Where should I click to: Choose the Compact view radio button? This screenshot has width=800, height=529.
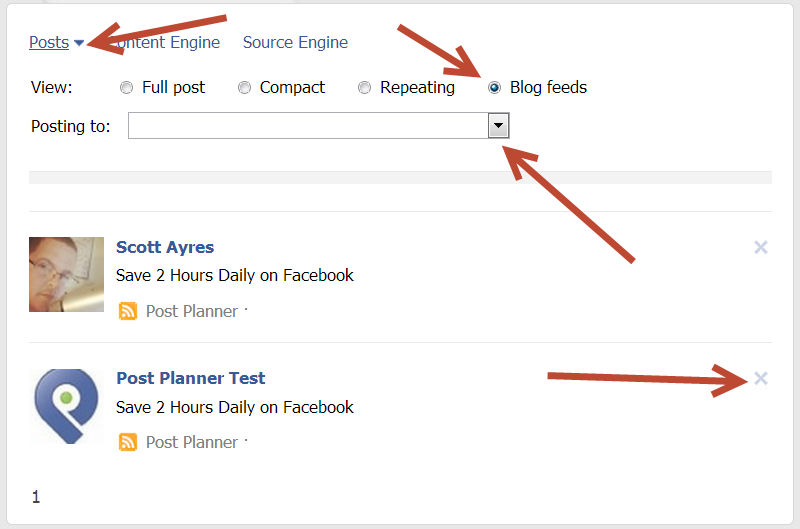(244, 88)
